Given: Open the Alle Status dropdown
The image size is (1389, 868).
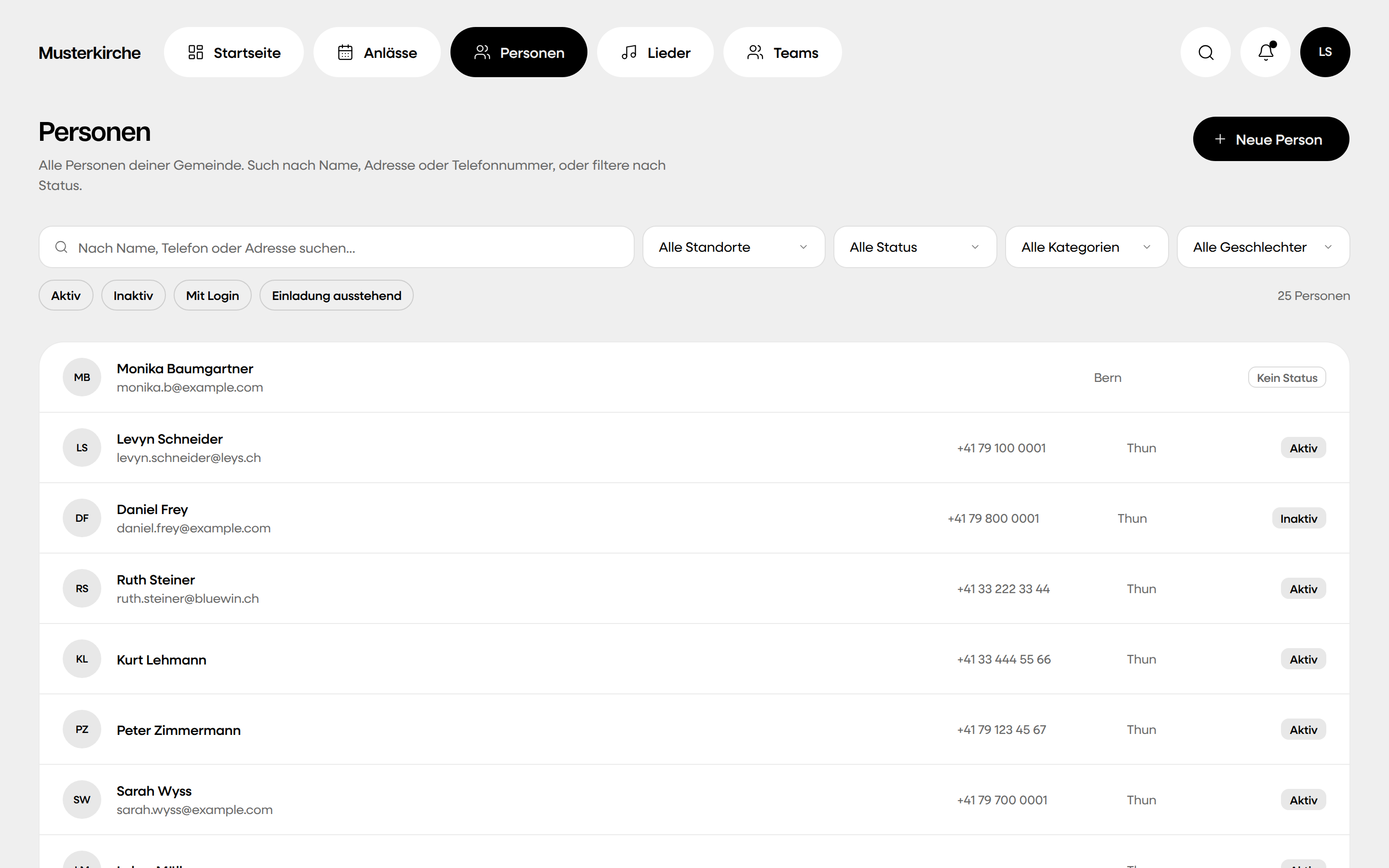Looking at the screenshot, I should 915,247.
